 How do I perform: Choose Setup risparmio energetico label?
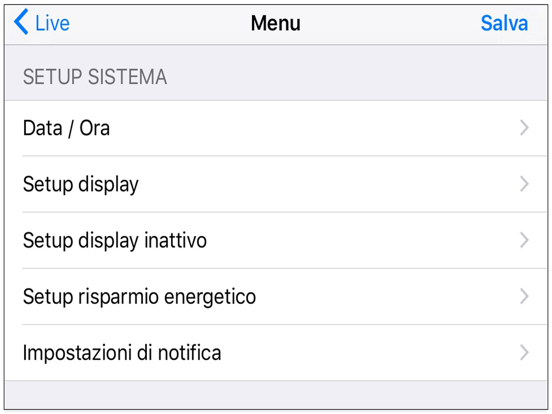139,297
